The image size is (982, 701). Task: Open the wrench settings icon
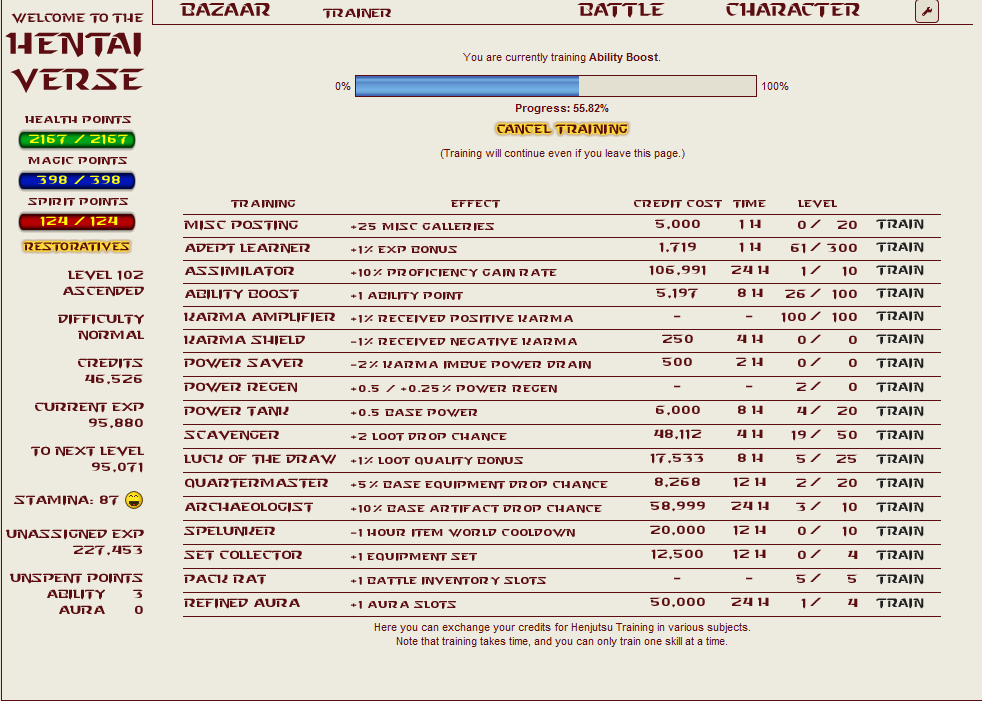pos(926,11)
